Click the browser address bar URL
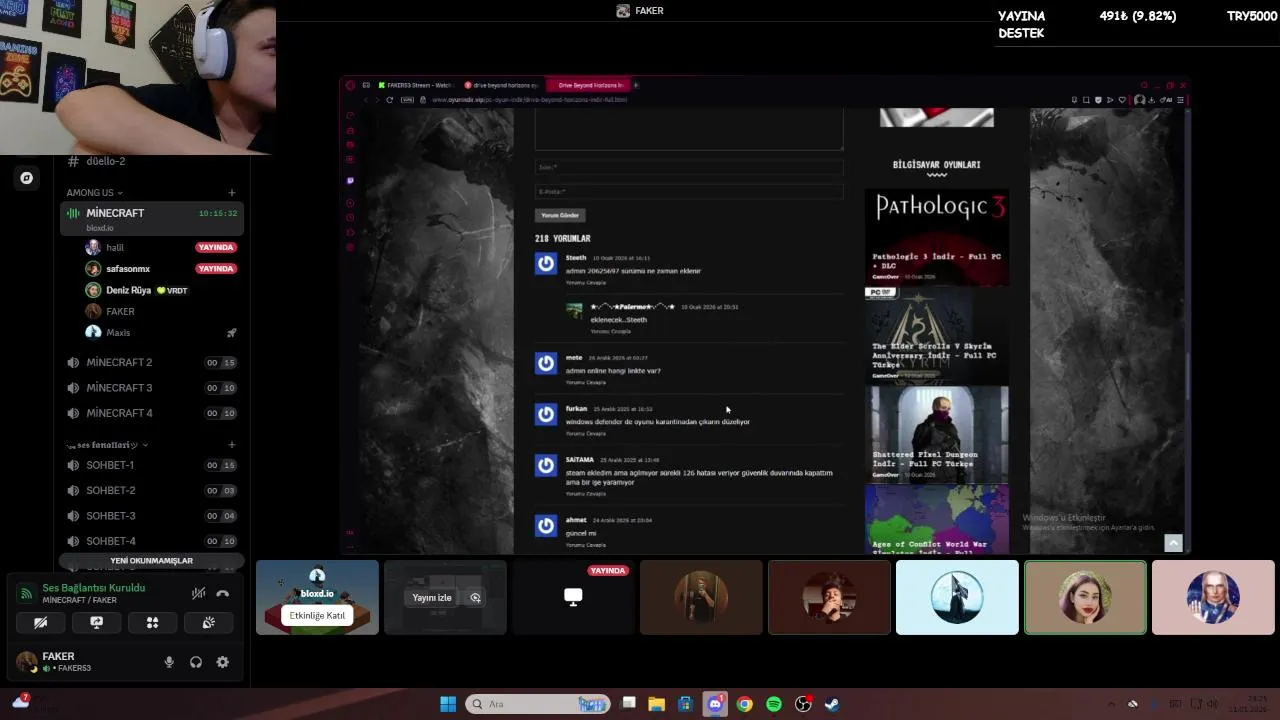Viewport: 1280px width, 720px height. (530, 99)
